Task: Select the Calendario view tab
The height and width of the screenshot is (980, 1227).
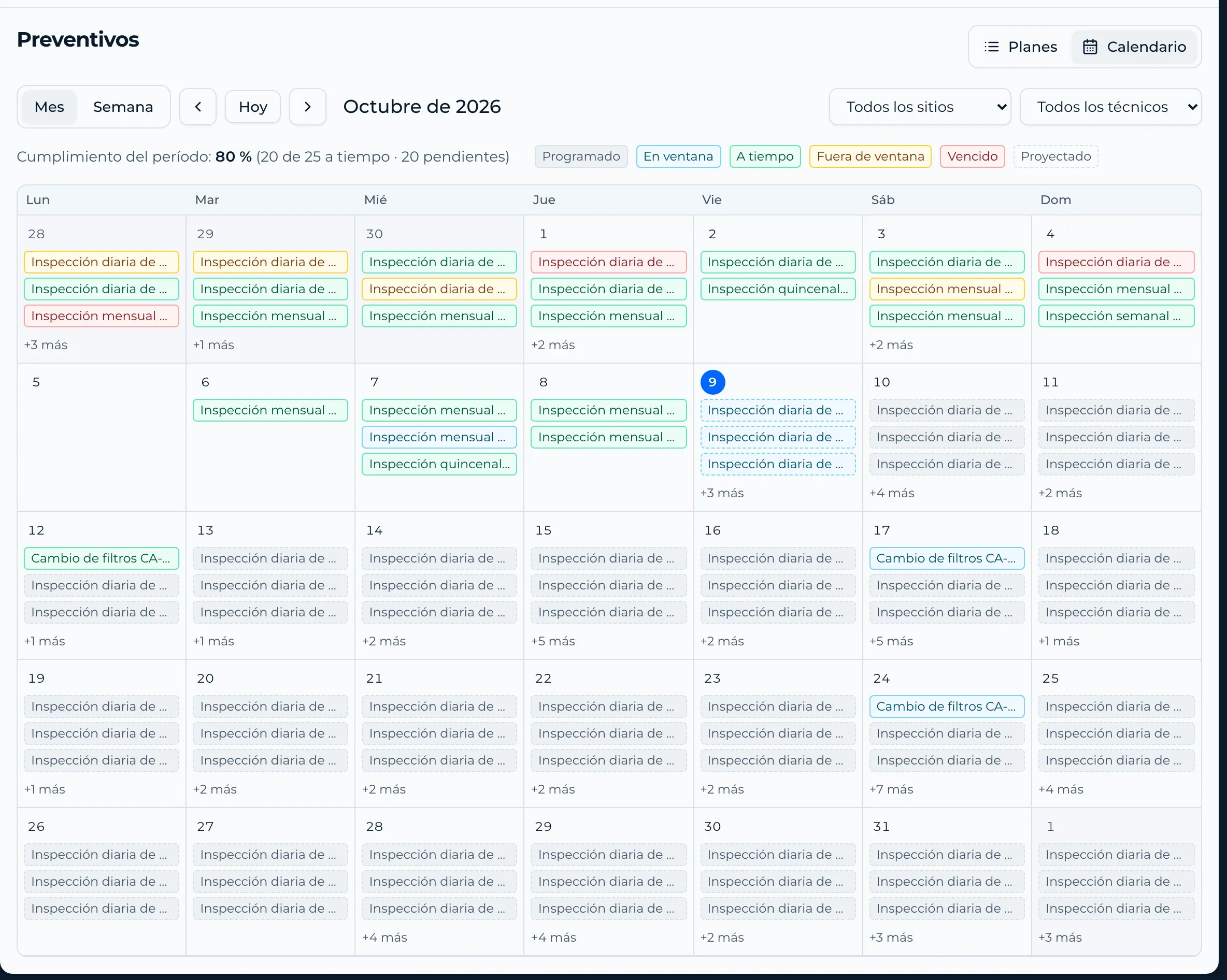Action: point(1134,47)
